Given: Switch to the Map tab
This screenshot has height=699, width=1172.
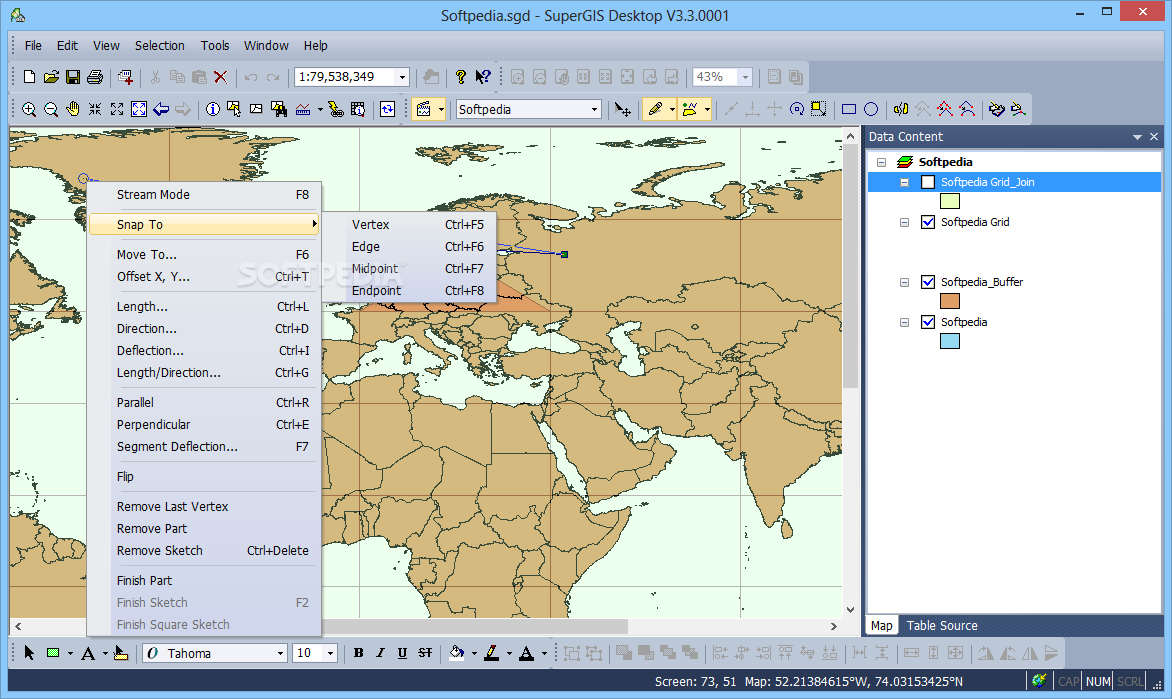Looking at the screenshot, I should [x=881, y=626].
